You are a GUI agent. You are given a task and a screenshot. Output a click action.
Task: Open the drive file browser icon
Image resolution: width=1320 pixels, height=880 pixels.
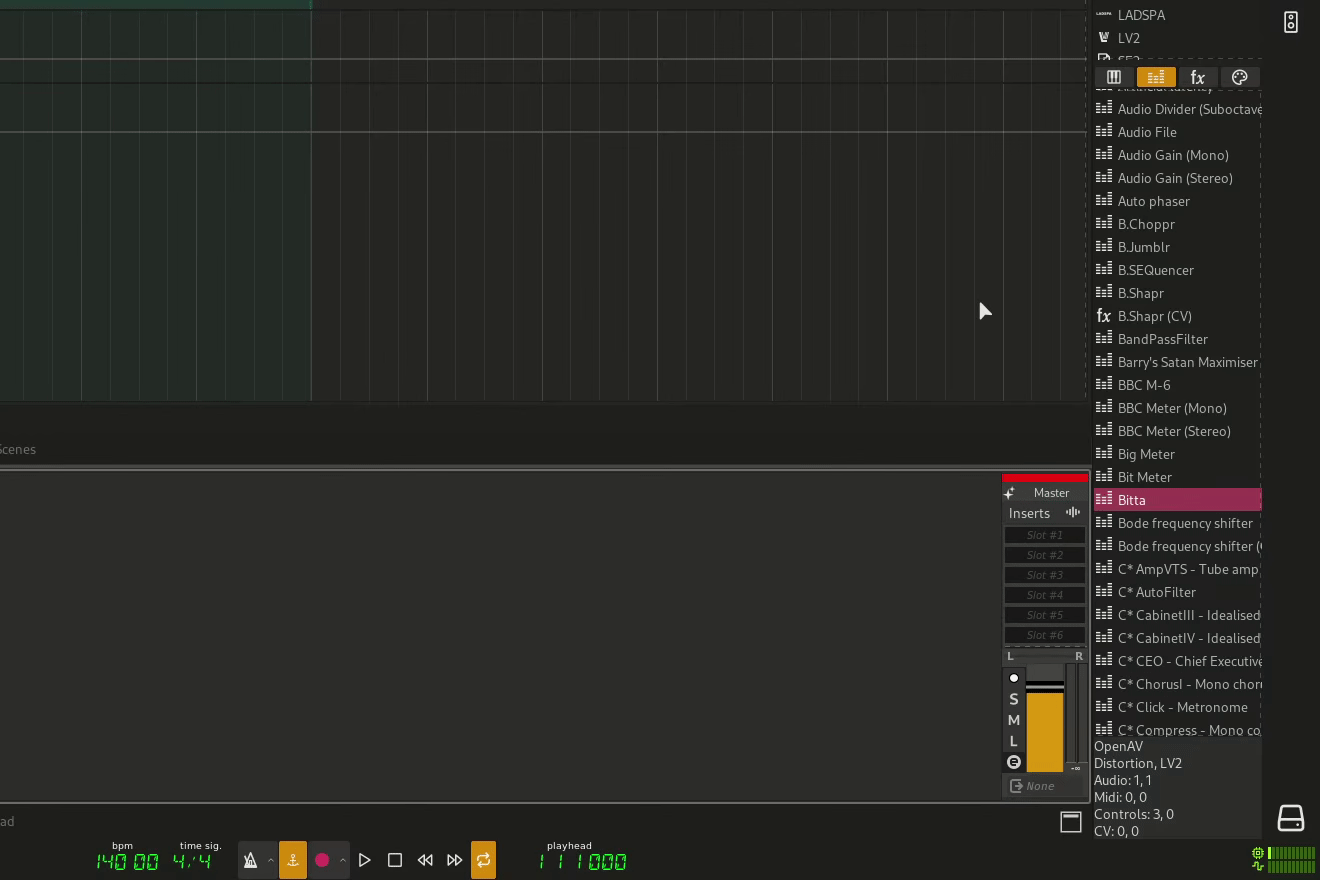coord(1291,818)
